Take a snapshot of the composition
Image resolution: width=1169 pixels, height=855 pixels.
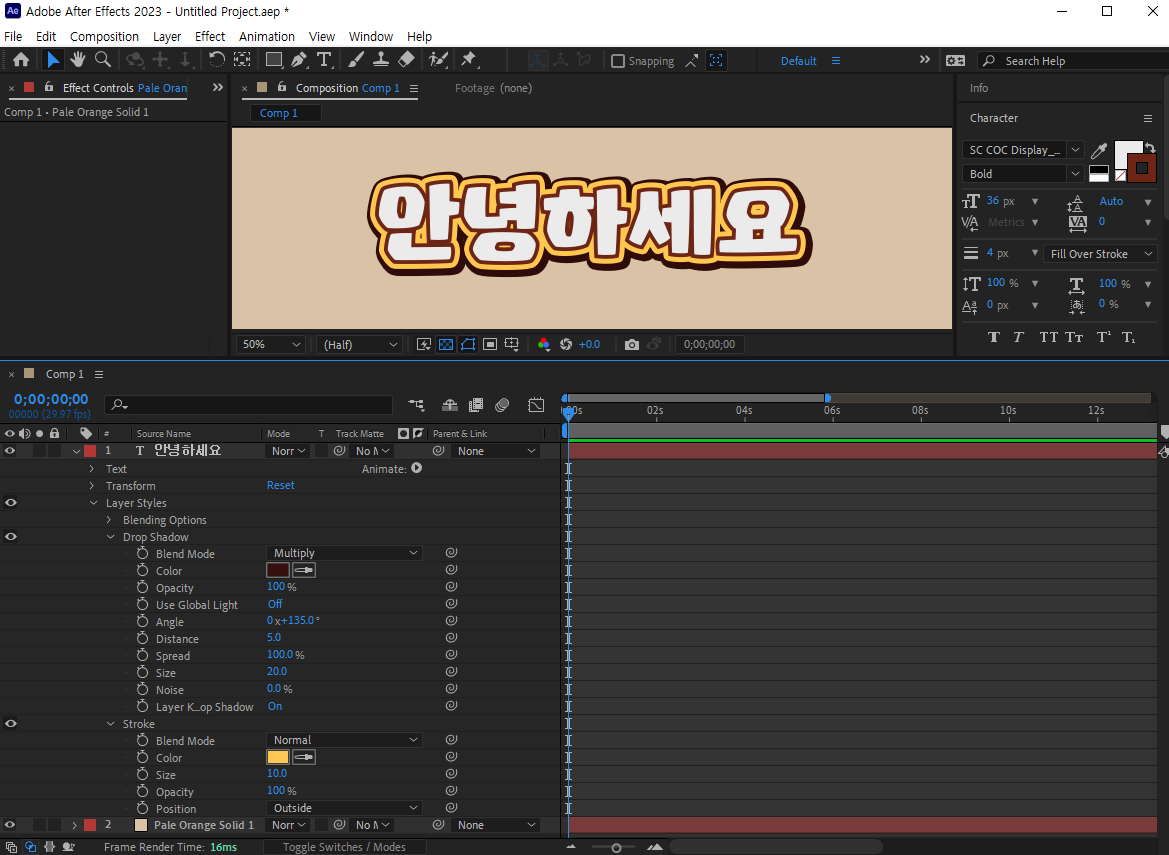click(x=632, y=344)
